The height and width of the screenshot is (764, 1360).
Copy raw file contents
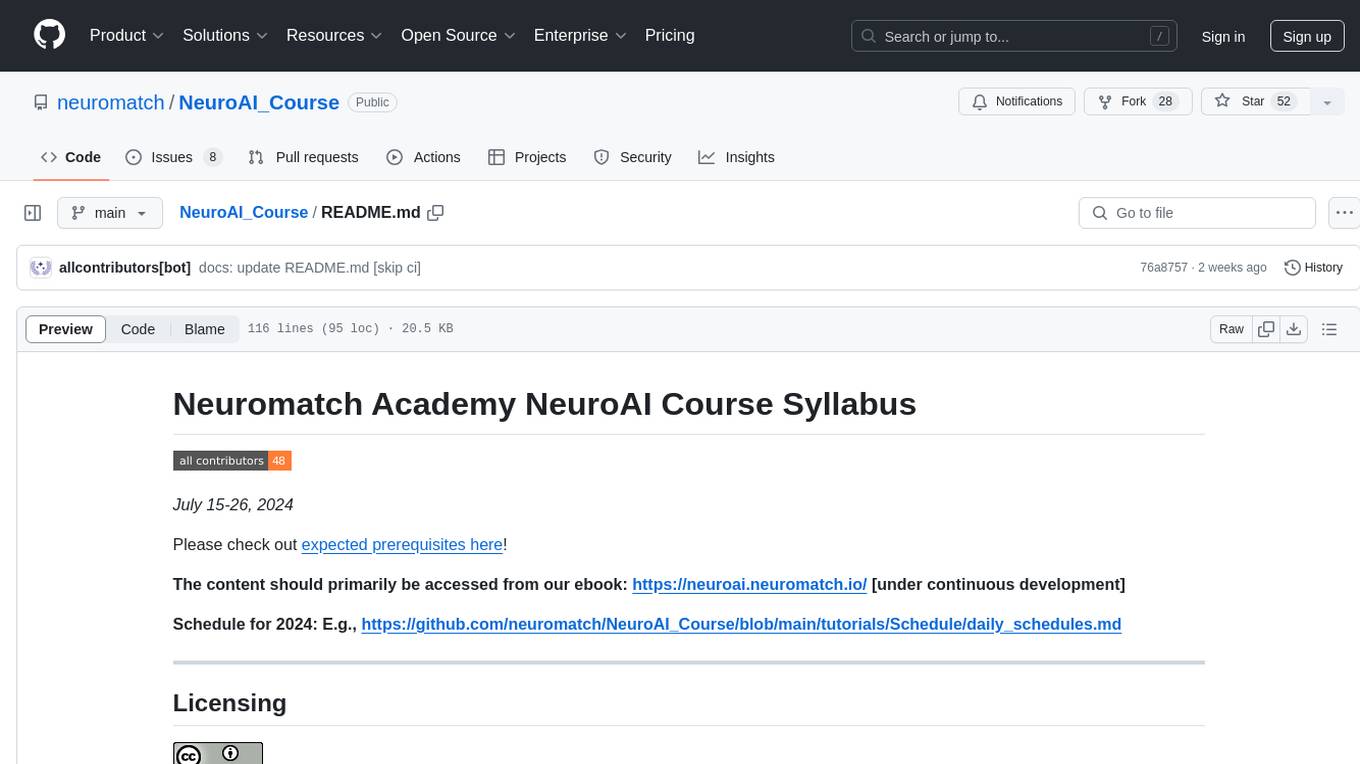(x=1267, y=329)
